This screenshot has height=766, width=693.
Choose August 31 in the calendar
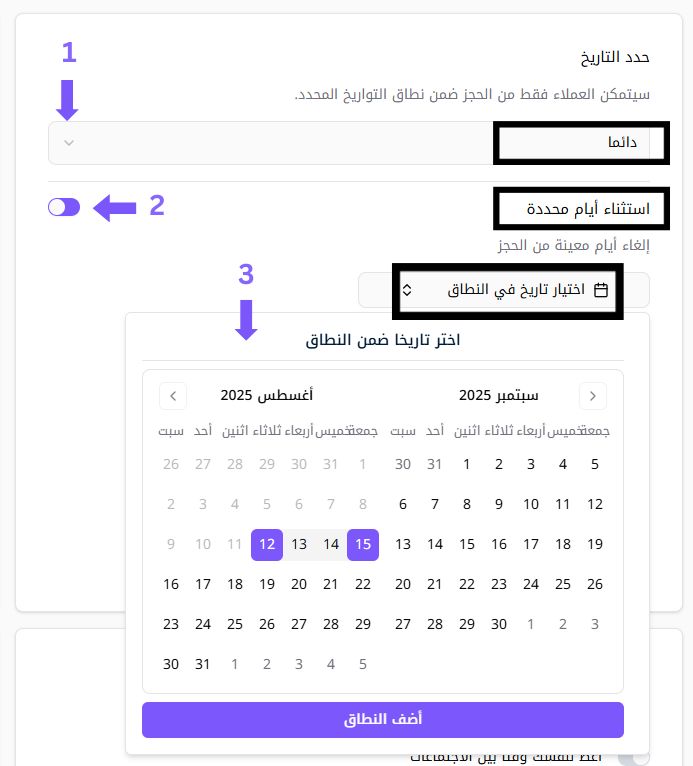click(203, 664)
